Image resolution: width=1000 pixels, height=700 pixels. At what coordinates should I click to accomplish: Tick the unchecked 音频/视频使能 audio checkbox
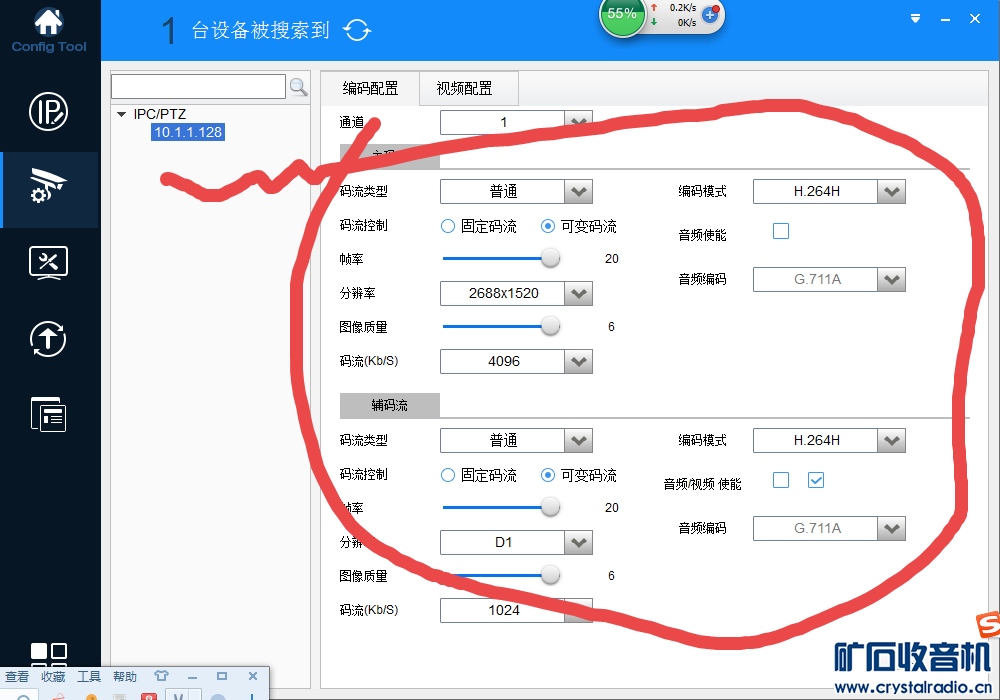[781, 480]
